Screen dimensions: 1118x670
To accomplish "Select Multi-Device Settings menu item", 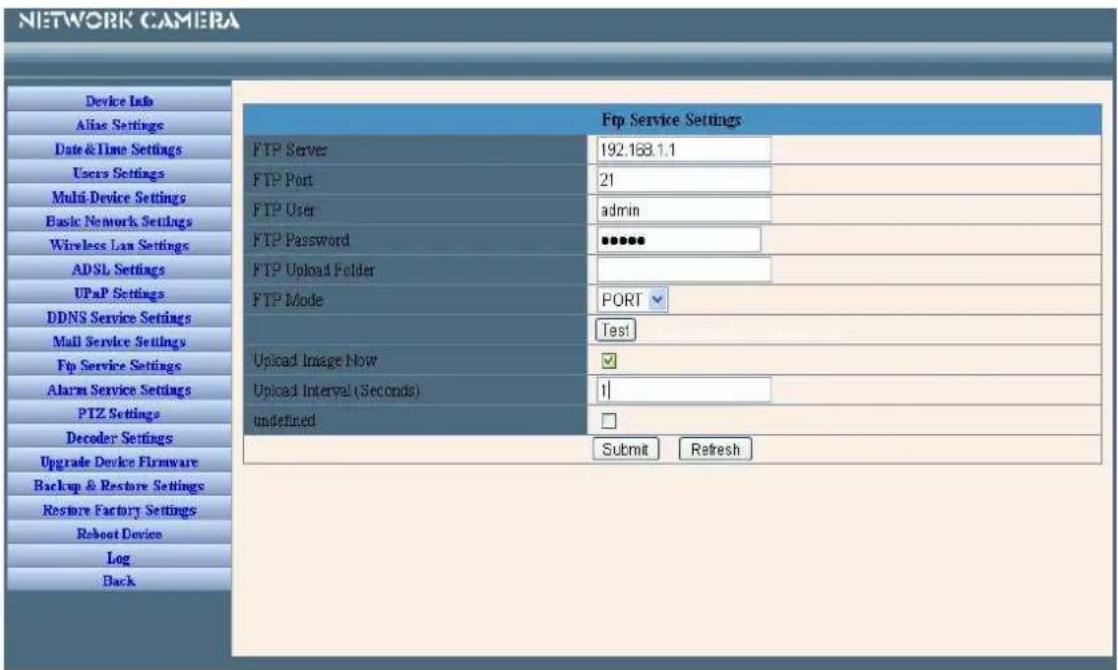I will [119, 197].
